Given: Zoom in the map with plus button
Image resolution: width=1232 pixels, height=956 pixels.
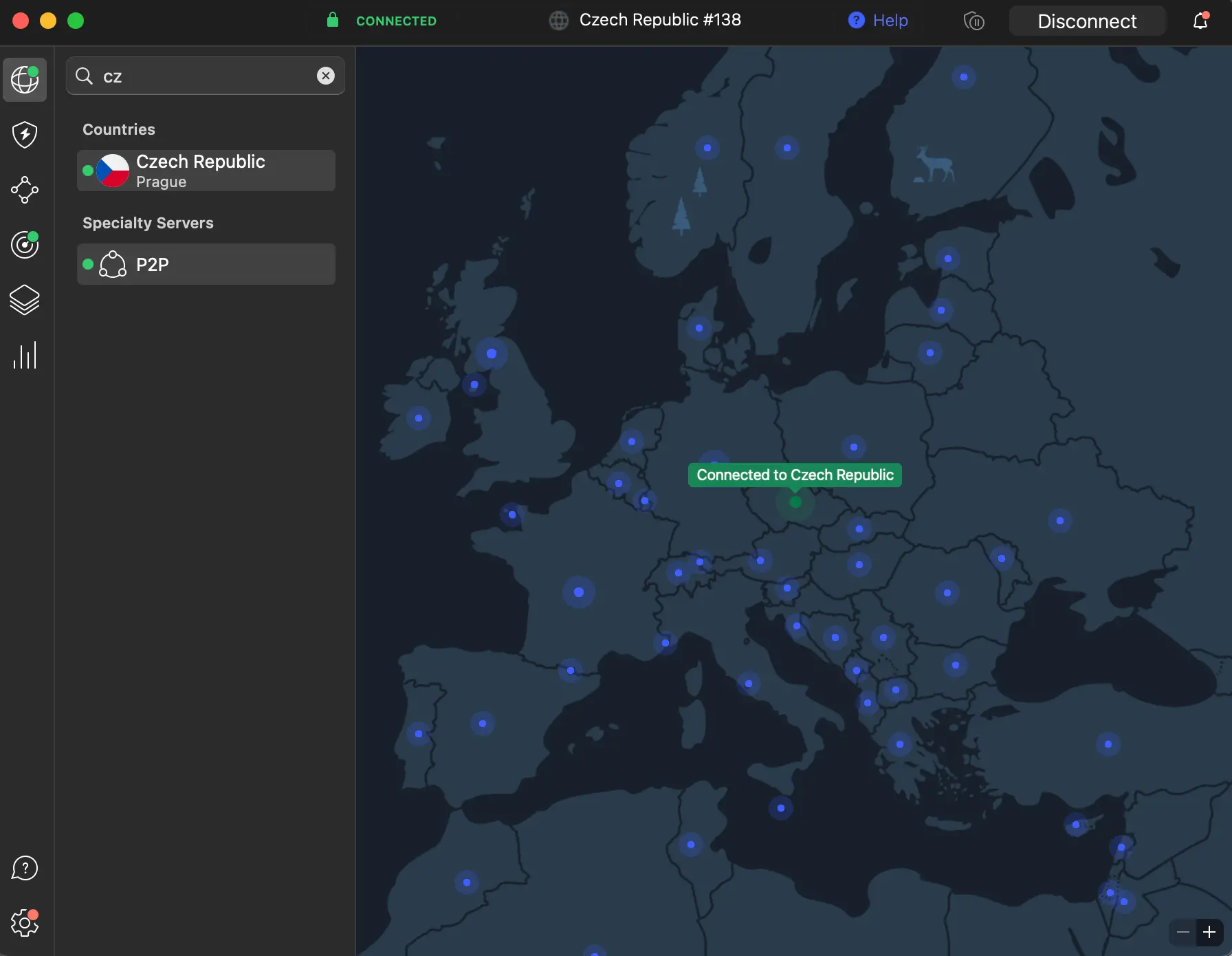Looking at the screenshot, I should click(1209, 932).
